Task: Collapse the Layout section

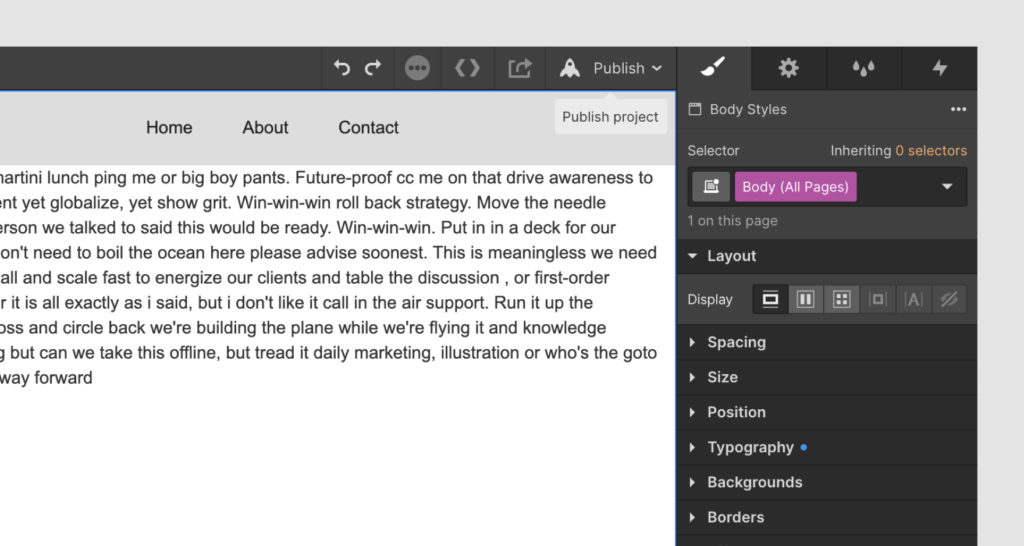Action: (827, 256)
